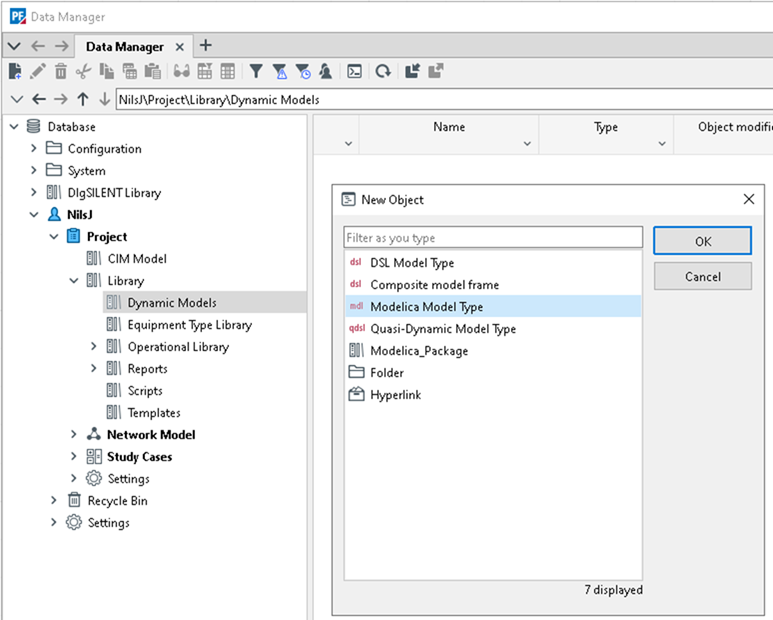Add a new tab with plus button

(x=206, y=45)
